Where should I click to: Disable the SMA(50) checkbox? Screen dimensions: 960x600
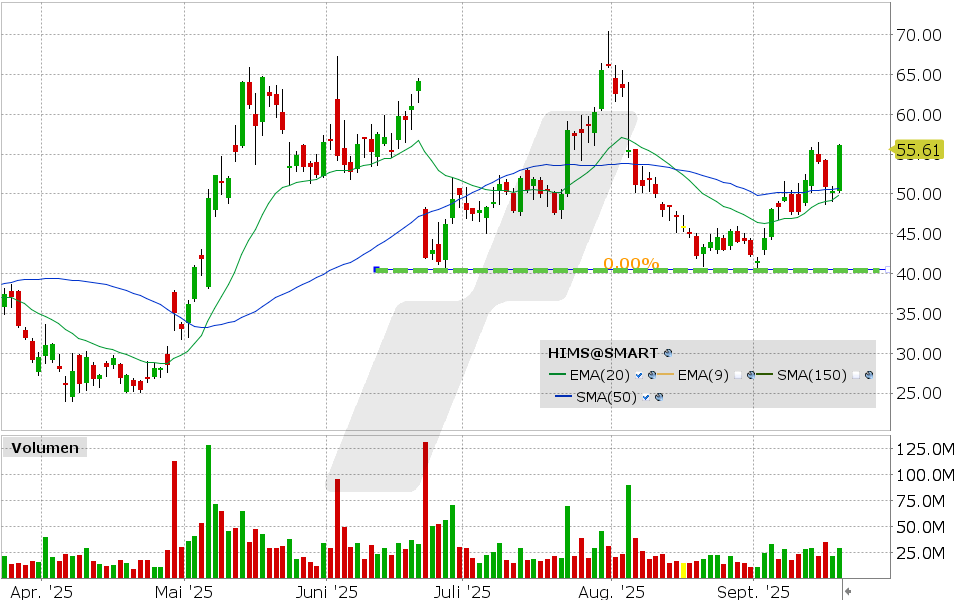[x=647, y=397]
